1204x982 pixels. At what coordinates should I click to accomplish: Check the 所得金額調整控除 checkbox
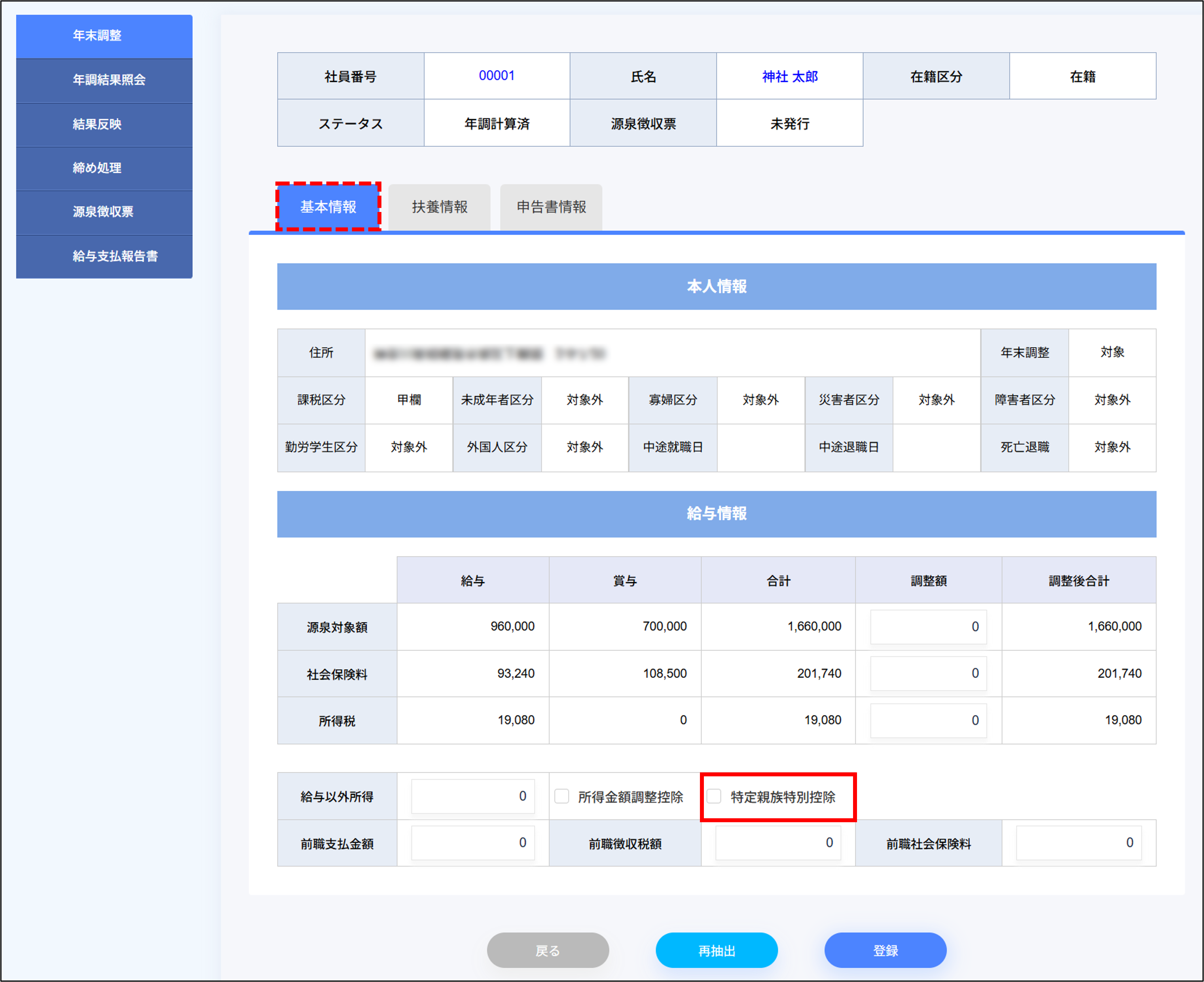[x=561, y=797]
